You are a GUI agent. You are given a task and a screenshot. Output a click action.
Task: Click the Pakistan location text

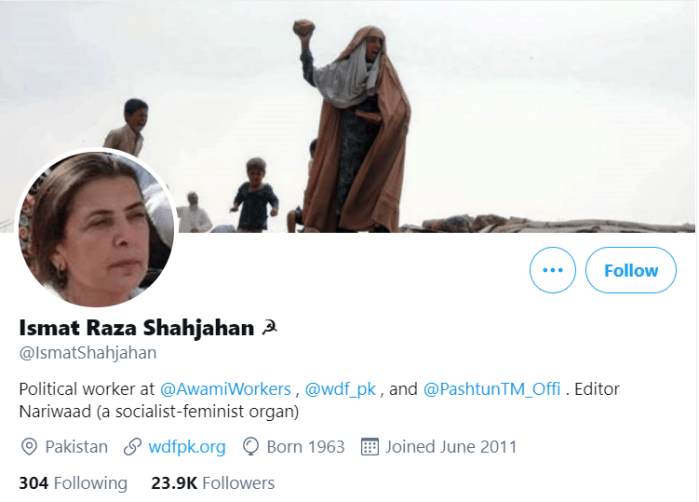click(76, 447)
